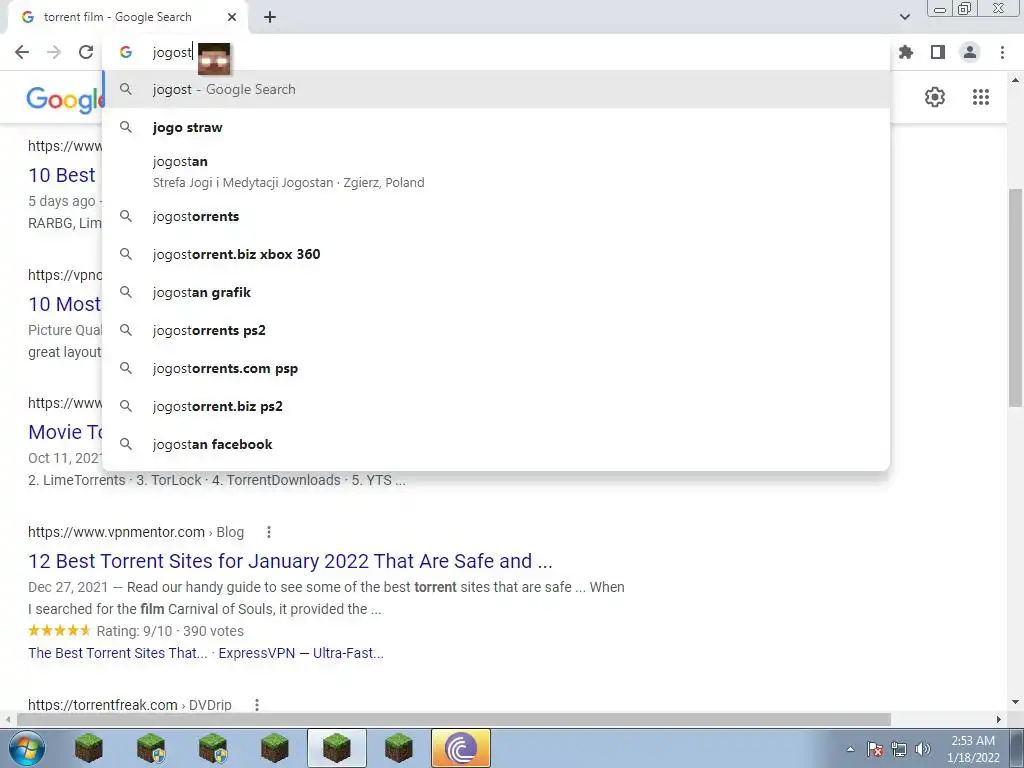Pick 'jogostorrent.biz ps2' suggestion

click(496, 406)
